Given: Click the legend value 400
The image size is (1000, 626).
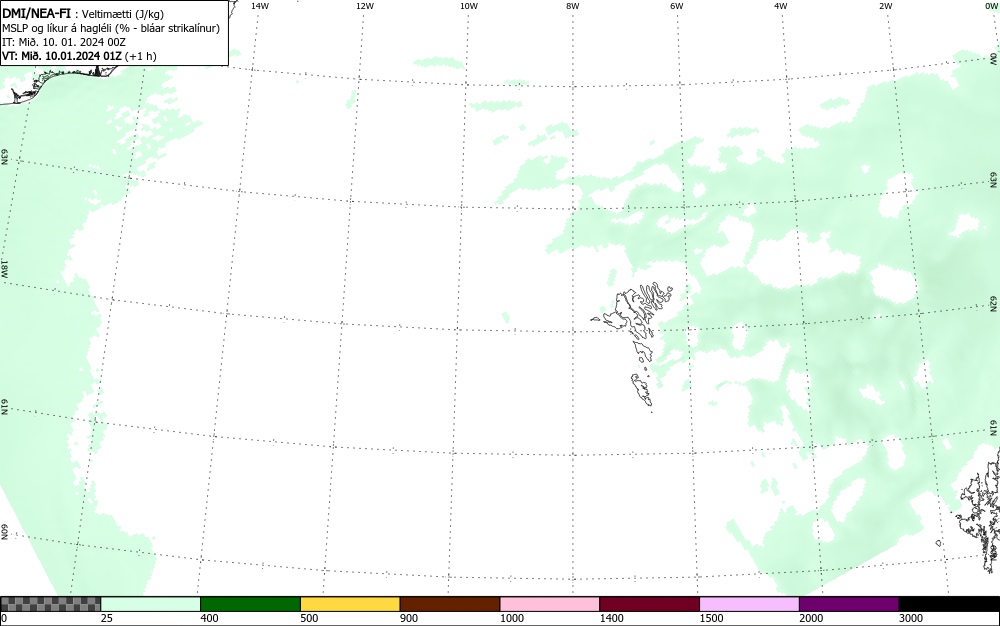Looking at the screenshot, I should (x=209, y=618).
